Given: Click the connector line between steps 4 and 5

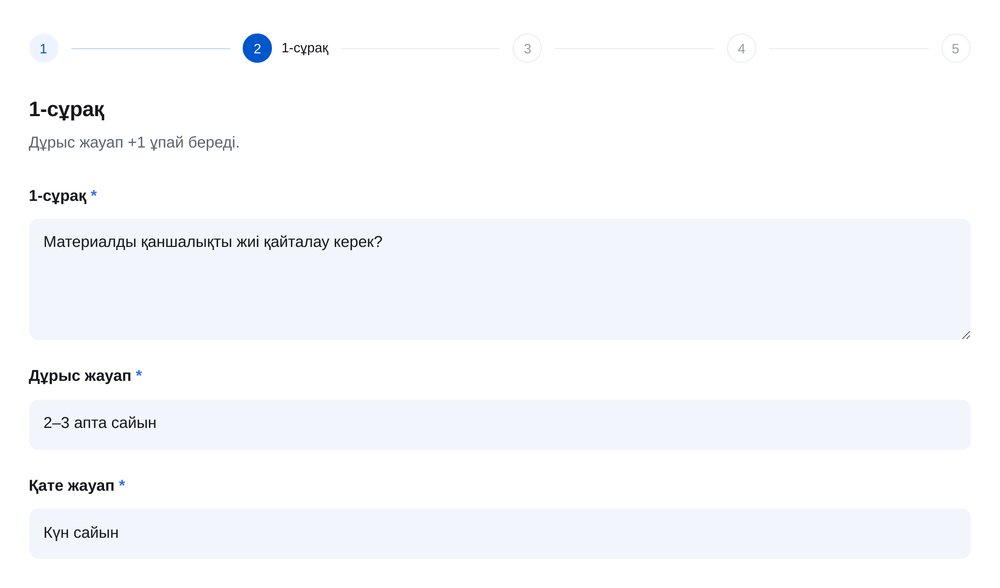Looking at the screenshot, I should pos(849,48).
